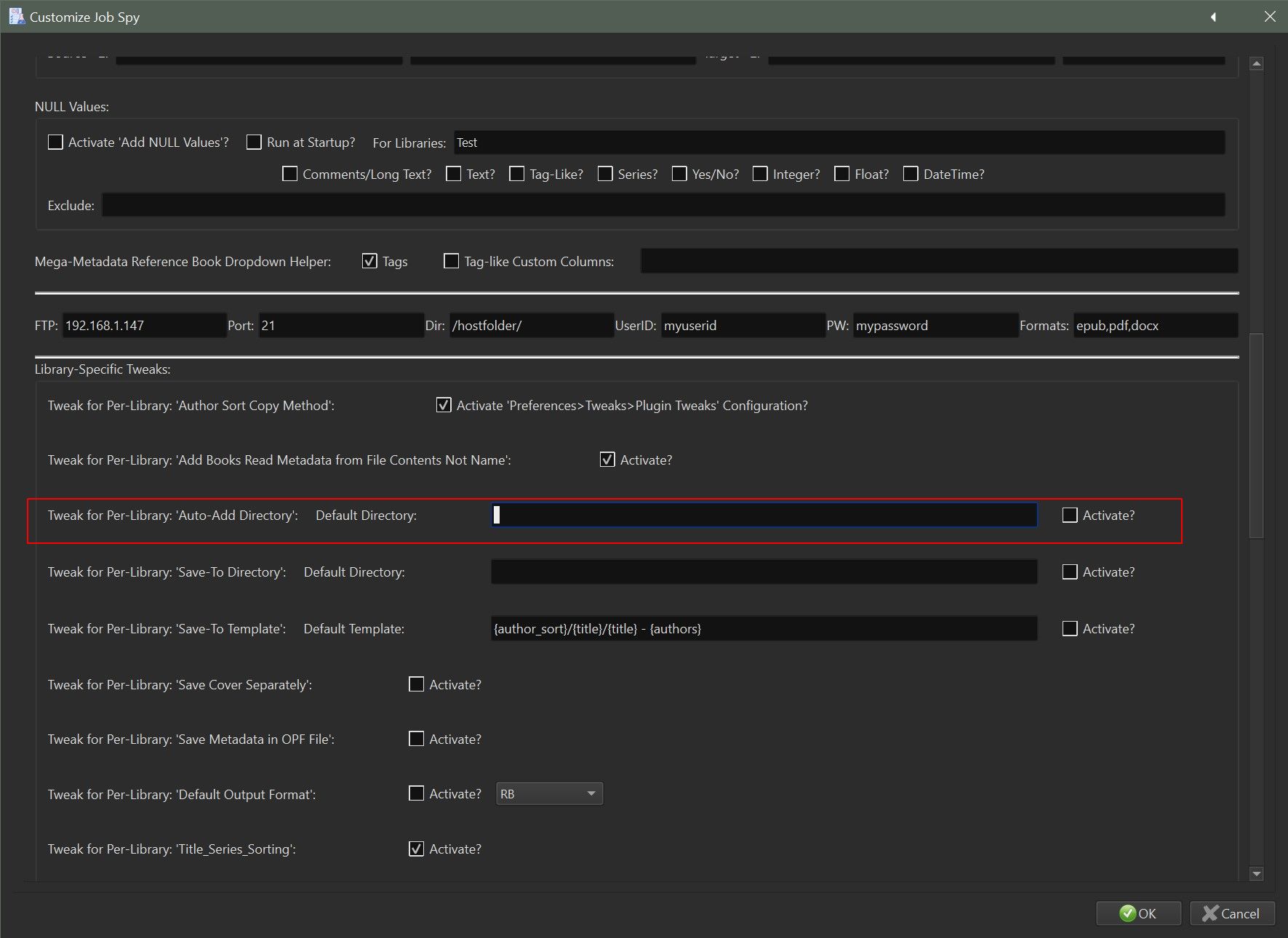
Task: Close the Customize Job Spy dialog
Action: 1270,17
